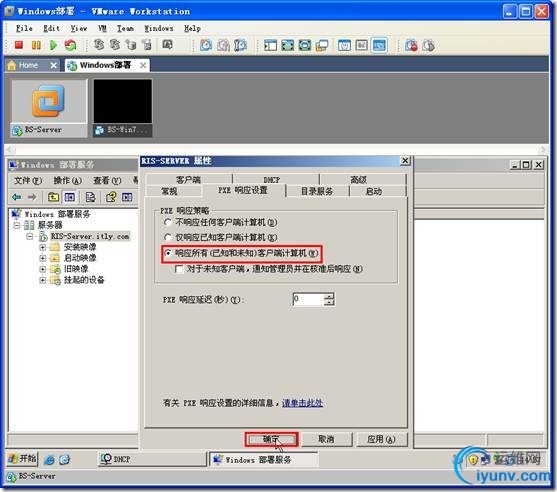
Task: Select the BS-Win7 VM thumbnail
Action: click(x=123, y=108)
